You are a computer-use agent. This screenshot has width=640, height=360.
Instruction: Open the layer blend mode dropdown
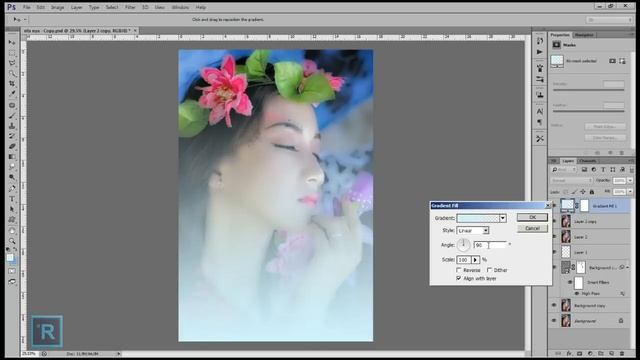pyautogui.click(x=571, y=180)
